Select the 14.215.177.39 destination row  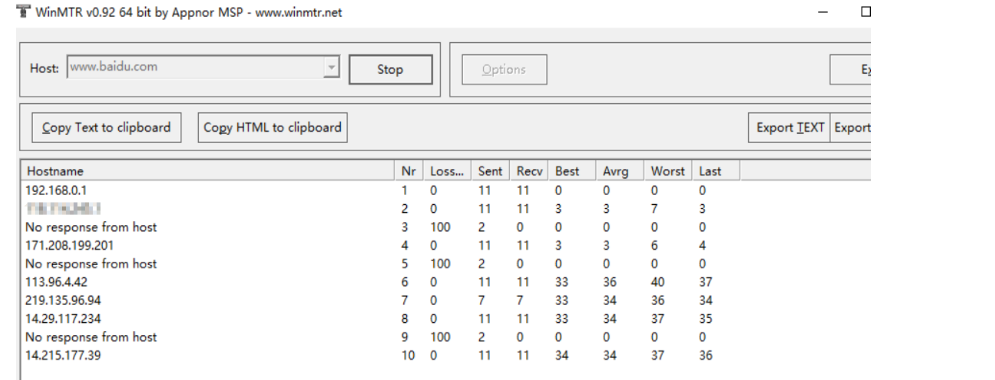pyautogui.click(x=381, y=355)
